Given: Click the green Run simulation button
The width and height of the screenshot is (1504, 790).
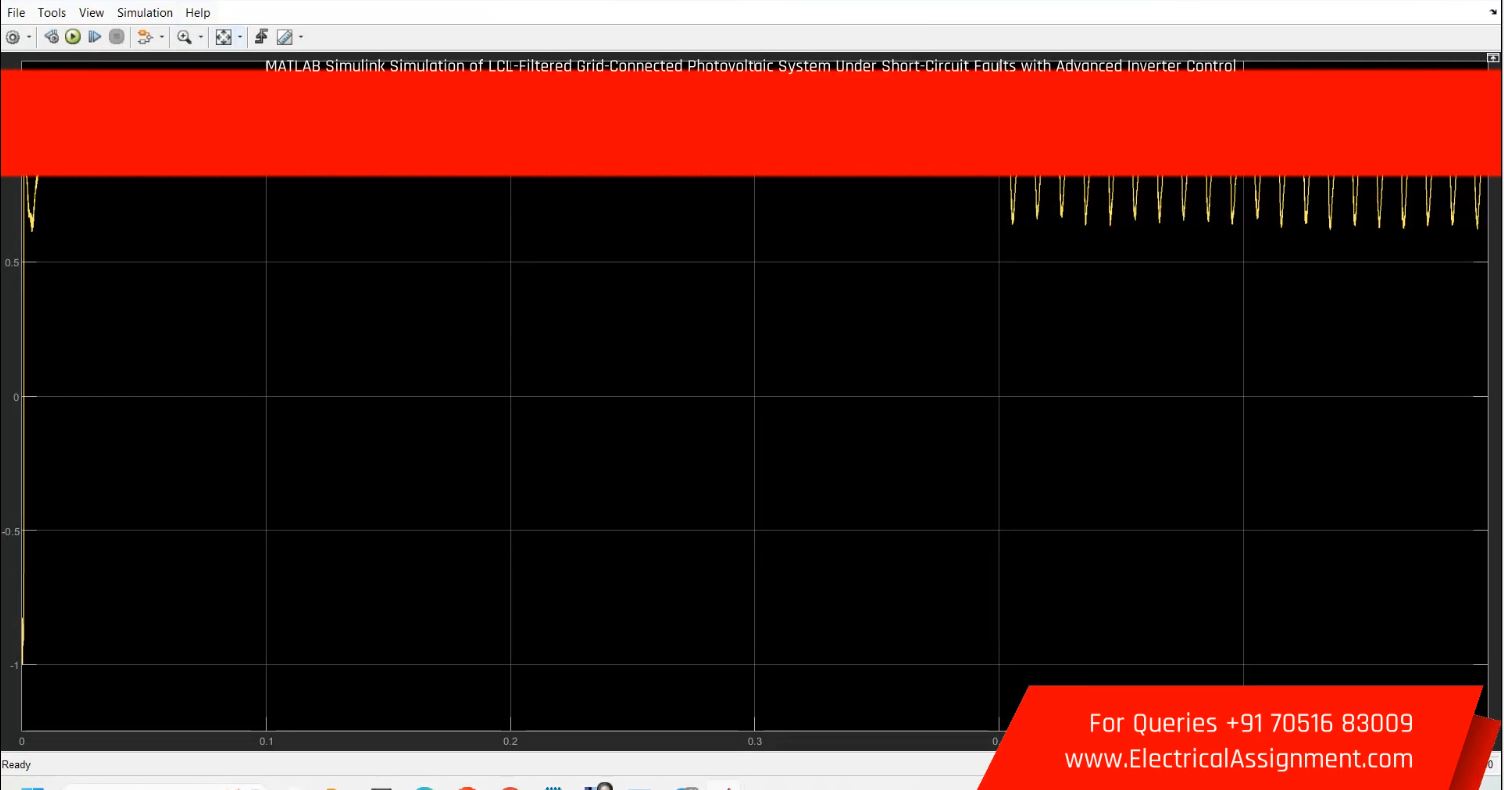Looking at the screenshot, I should [73, 37].
